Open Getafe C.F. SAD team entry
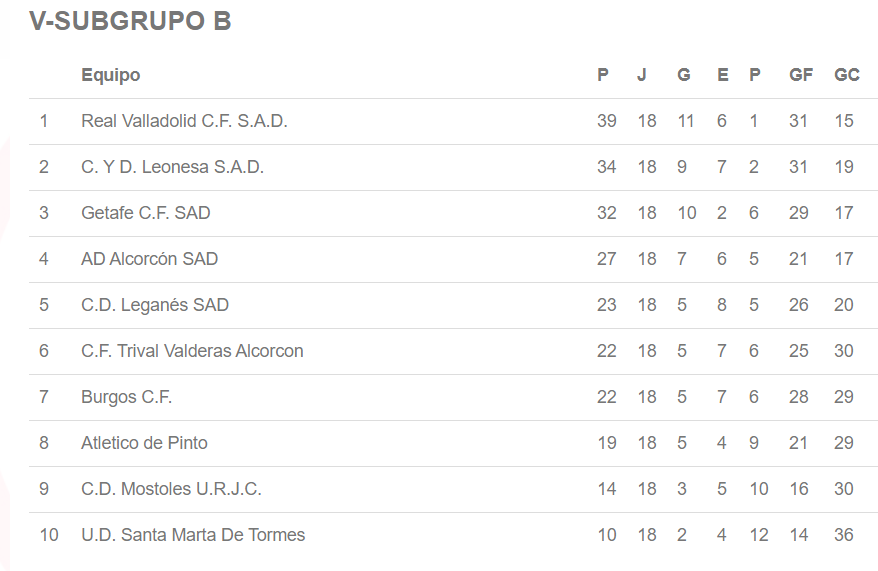The height and width of the screenshot is (571, 878). pos(145,213)
